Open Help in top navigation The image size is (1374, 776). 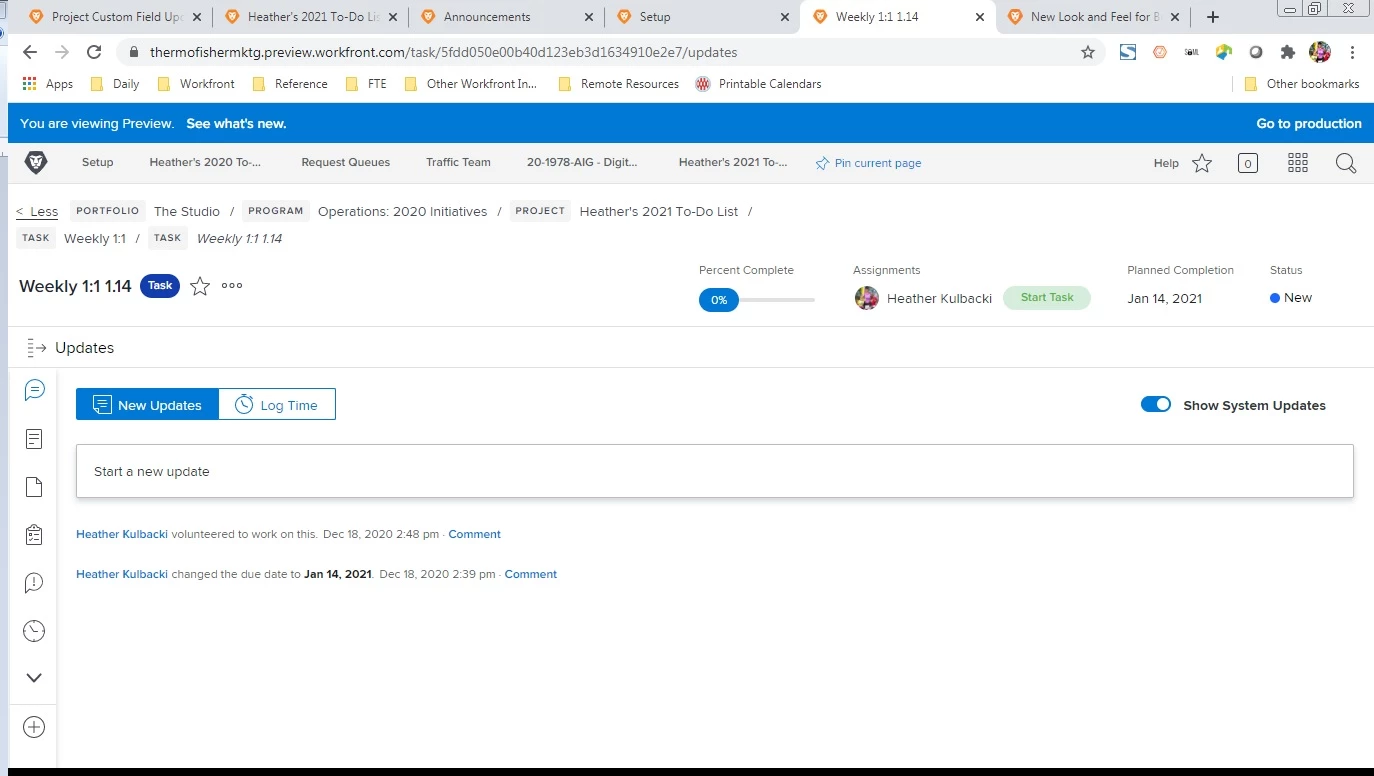coord(1166,163)
